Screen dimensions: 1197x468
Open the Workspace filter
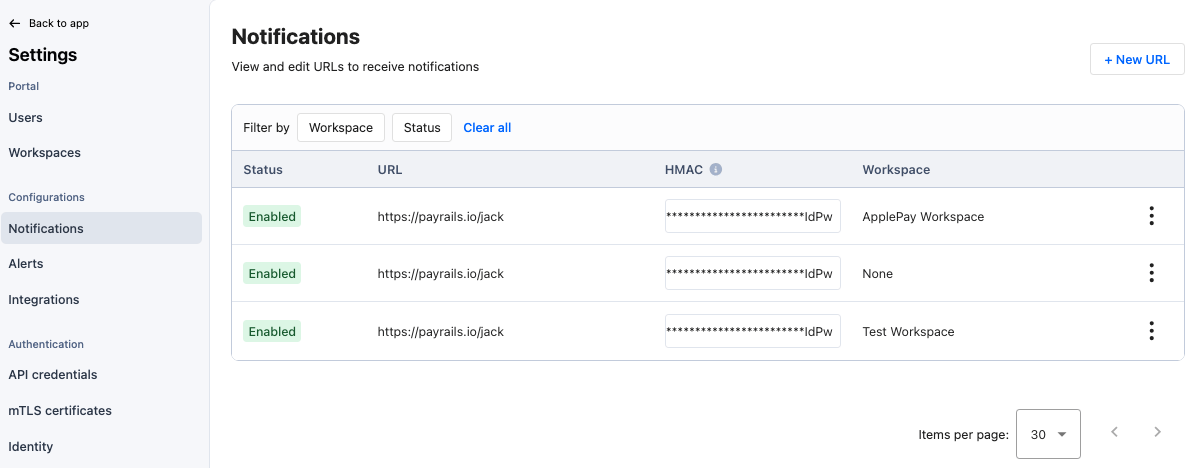(x=340, y=127)
